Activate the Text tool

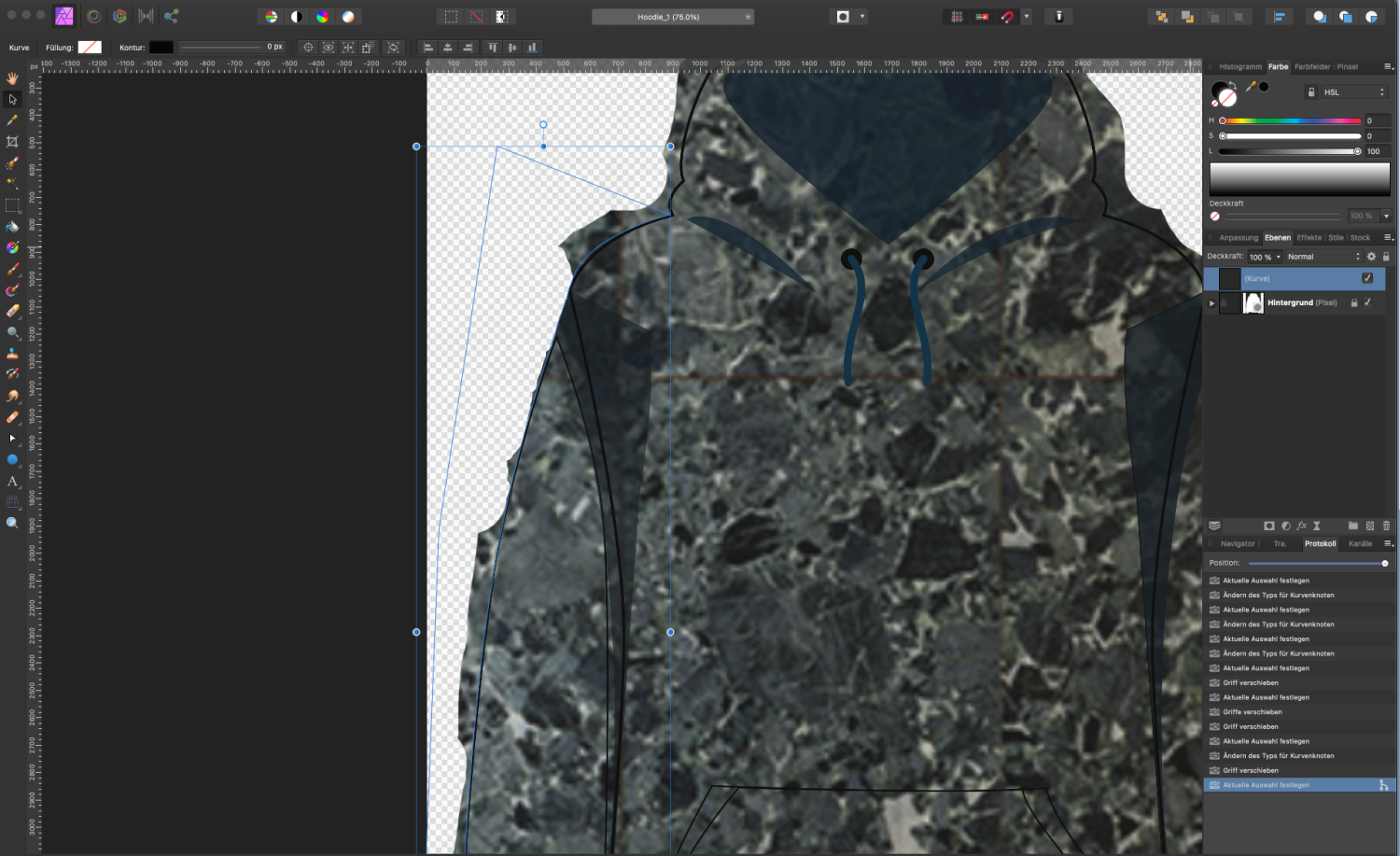pyautogui.click(x=12, y=482)
